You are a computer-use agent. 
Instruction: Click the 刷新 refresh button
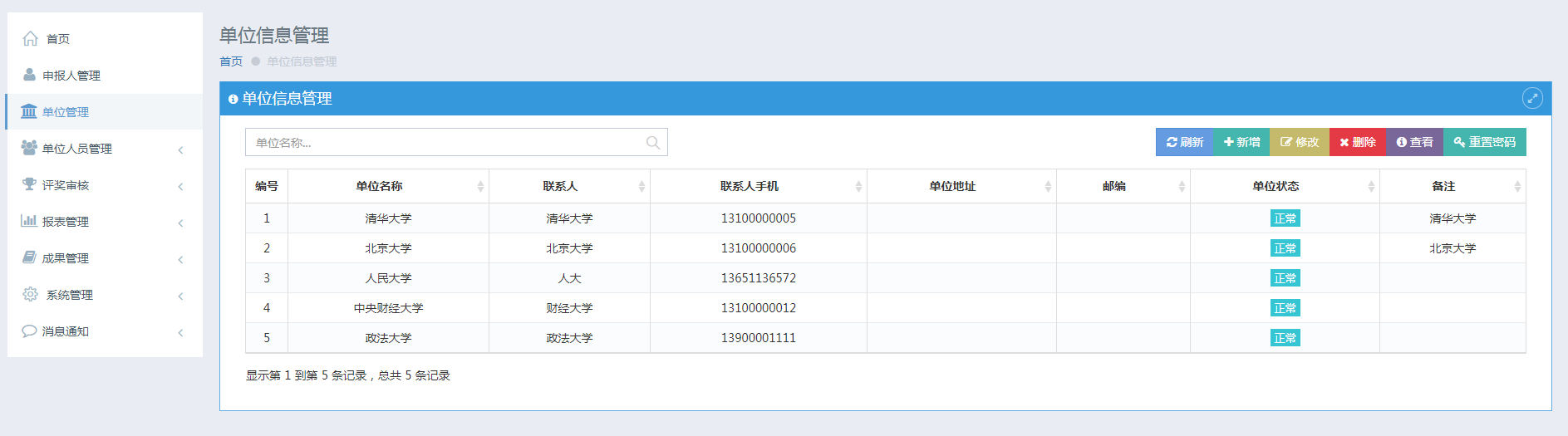click(1184, 142)
